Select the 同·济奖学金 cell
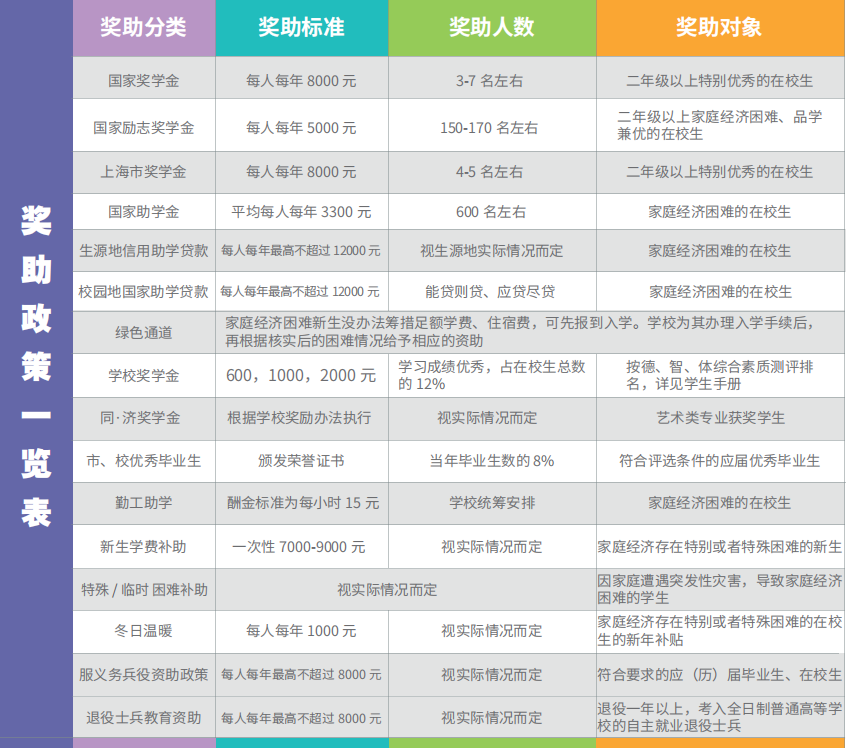Image resolution: width=846 pixels, height=748 pixels. point(144,418)
